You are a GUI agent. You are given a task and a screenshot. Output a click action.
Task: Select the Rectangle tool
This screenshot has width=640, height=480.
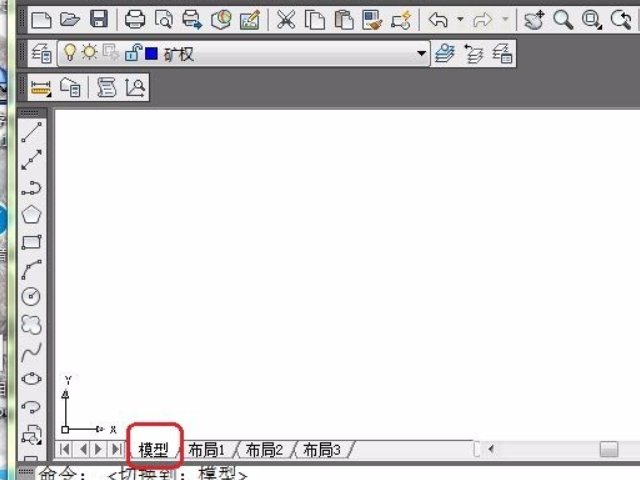click(x=31, y=242)
